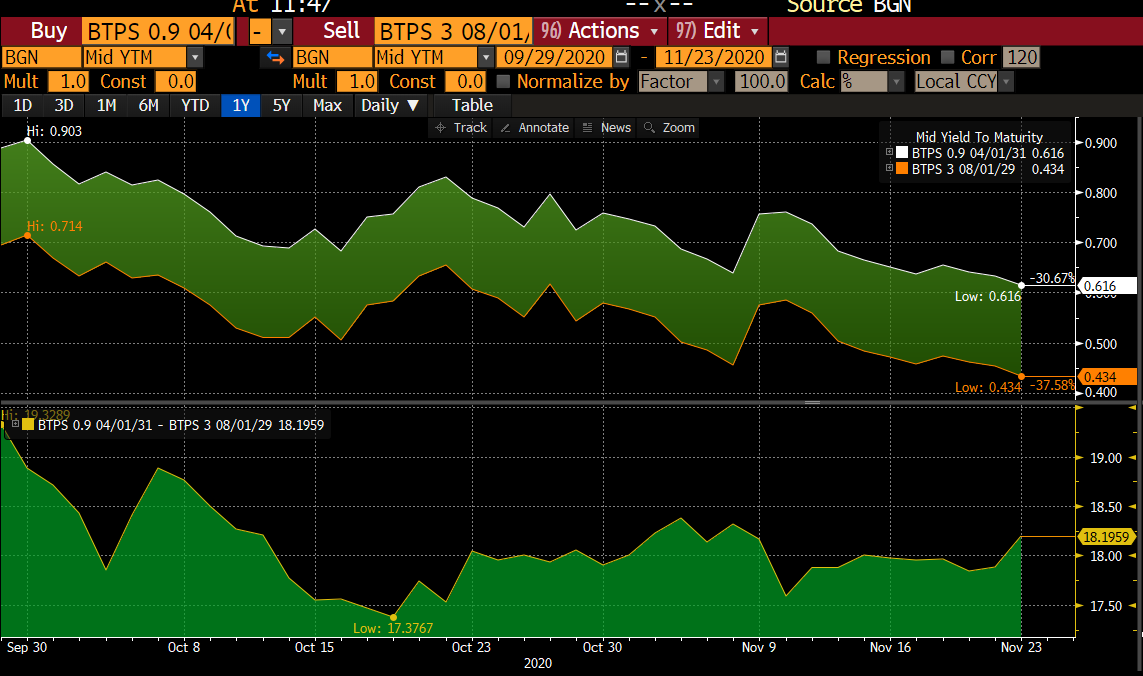Open the start date calendar icon
The image size is (1143, 676).
[621, 57]
